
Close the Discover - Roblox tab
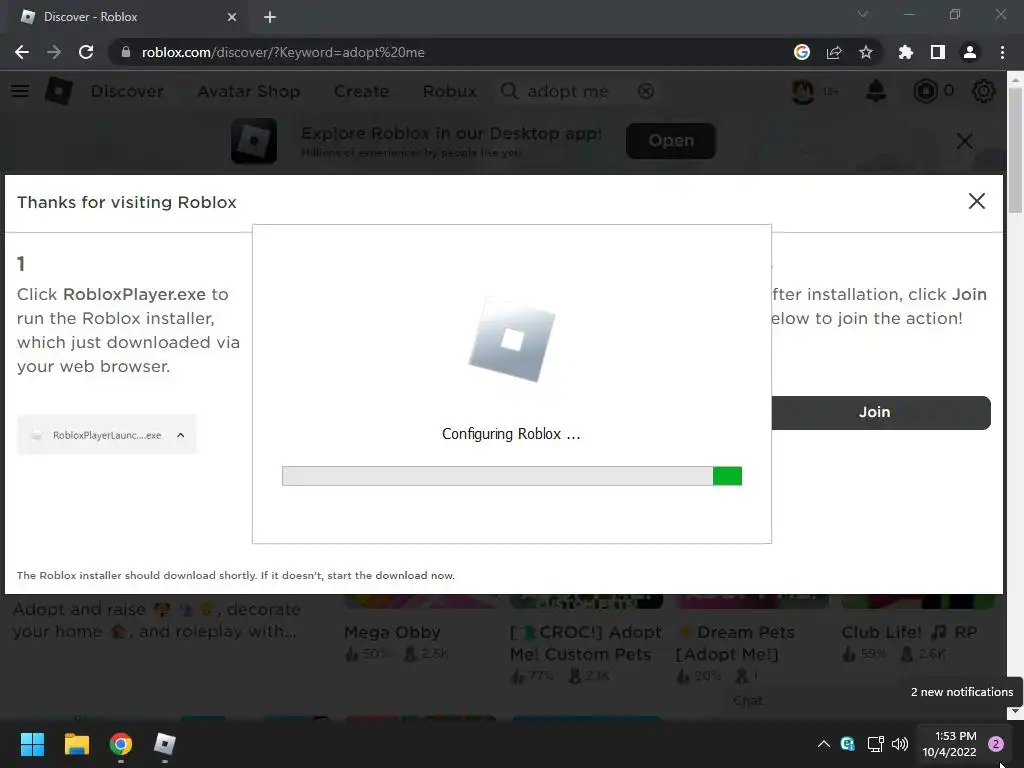click(x=232, y=17)
